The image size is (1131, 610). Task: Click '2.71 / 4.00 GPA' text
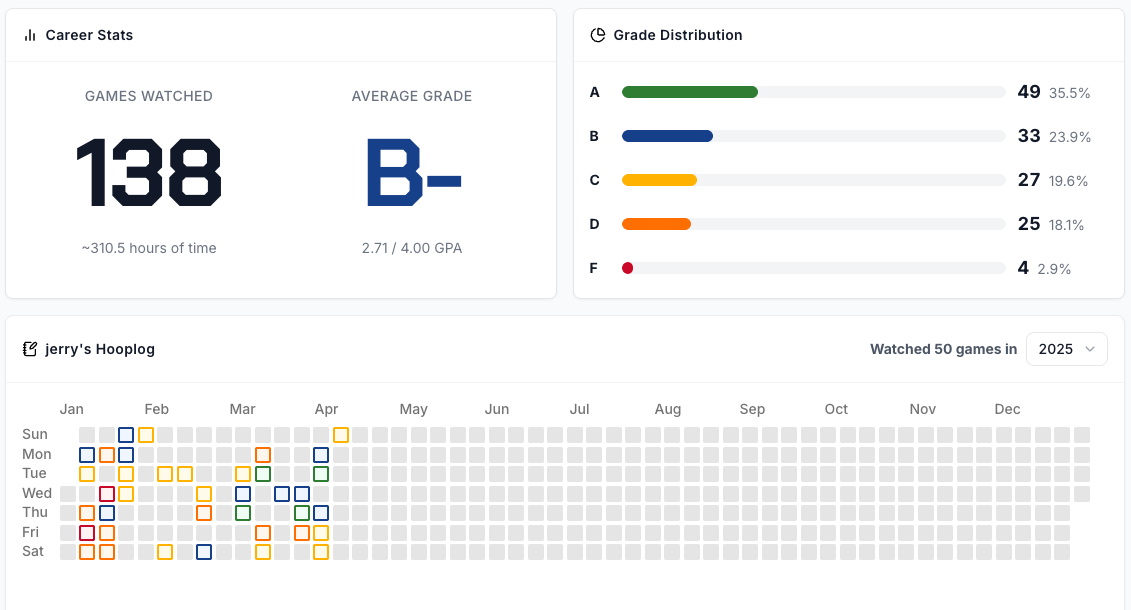pos(412,248)
